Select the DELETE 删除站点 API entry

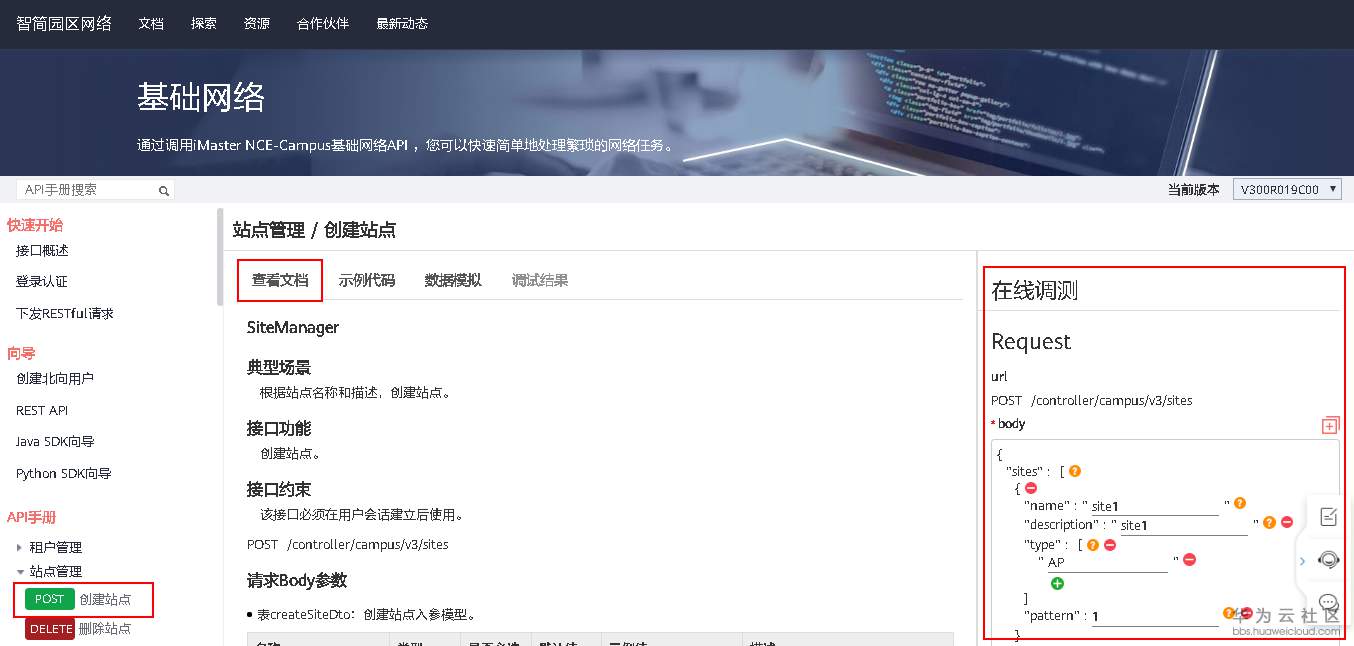click(78, 629)
